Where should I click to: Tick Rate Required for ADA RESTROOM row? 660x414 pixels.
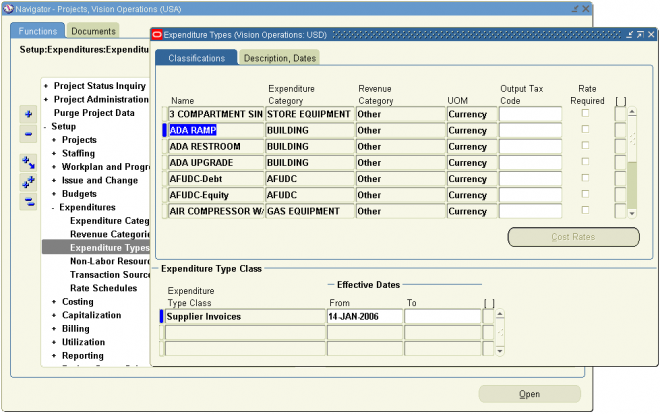[585, 146]
